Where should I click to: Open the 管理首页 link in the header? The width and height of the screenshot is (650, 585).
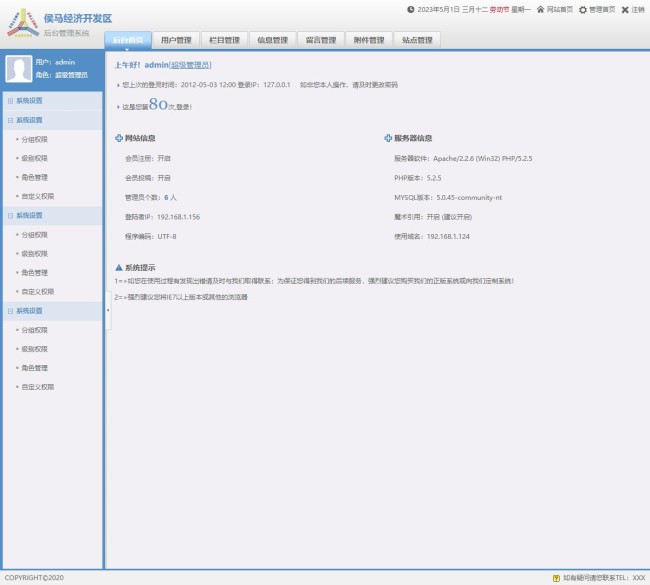[602, 10]
